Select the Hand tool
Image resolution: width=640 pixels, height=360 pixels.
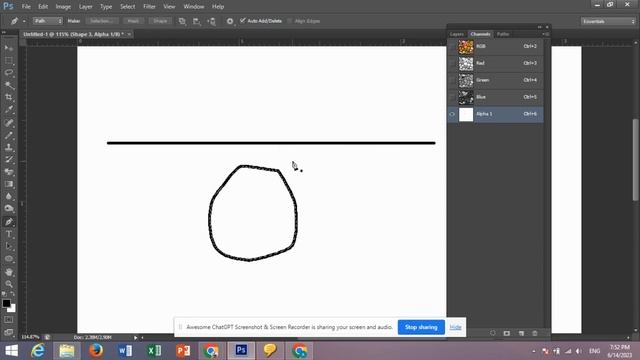click(9, 272)
